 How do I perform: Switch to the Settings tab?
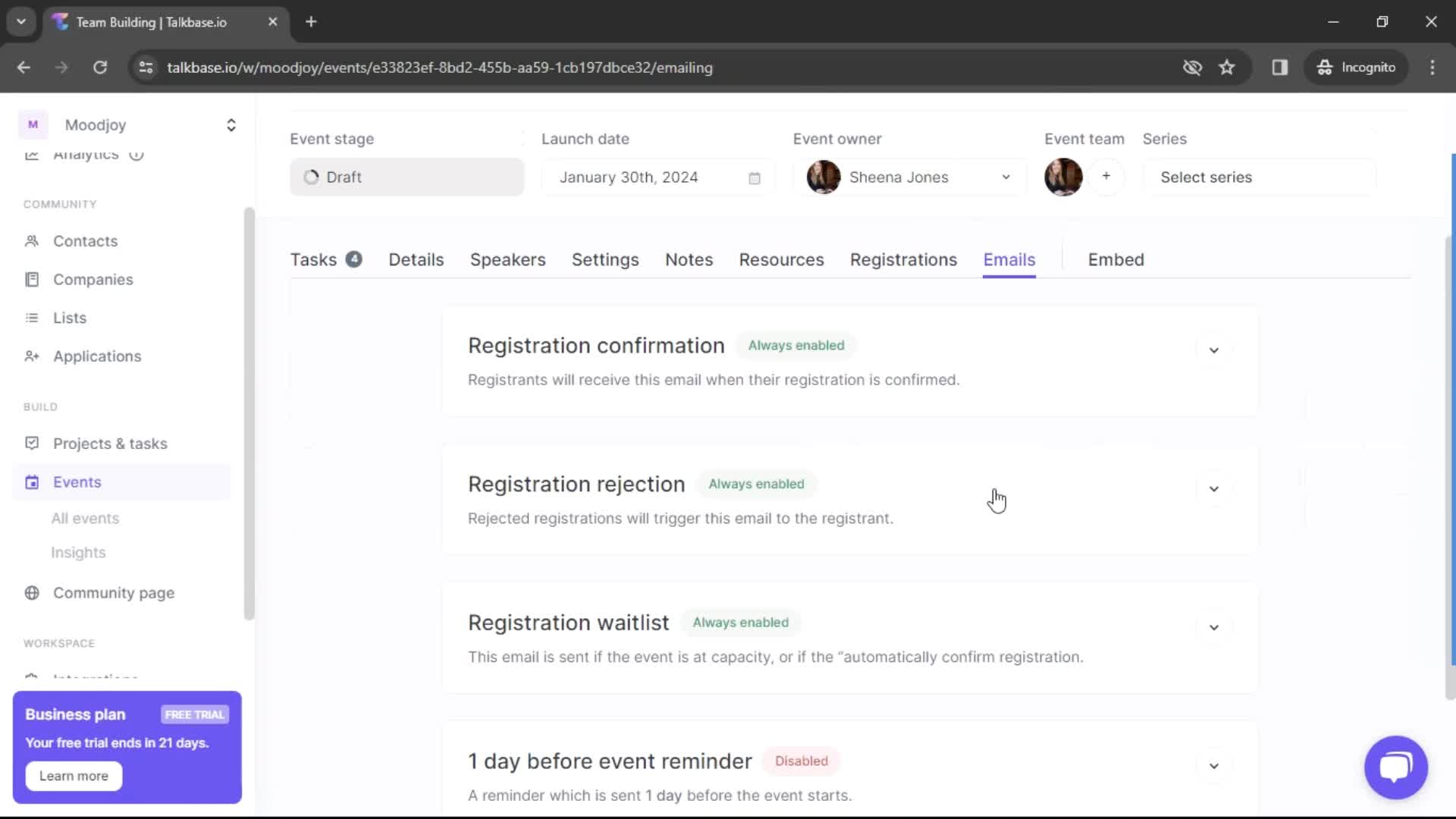coord(604,259)
